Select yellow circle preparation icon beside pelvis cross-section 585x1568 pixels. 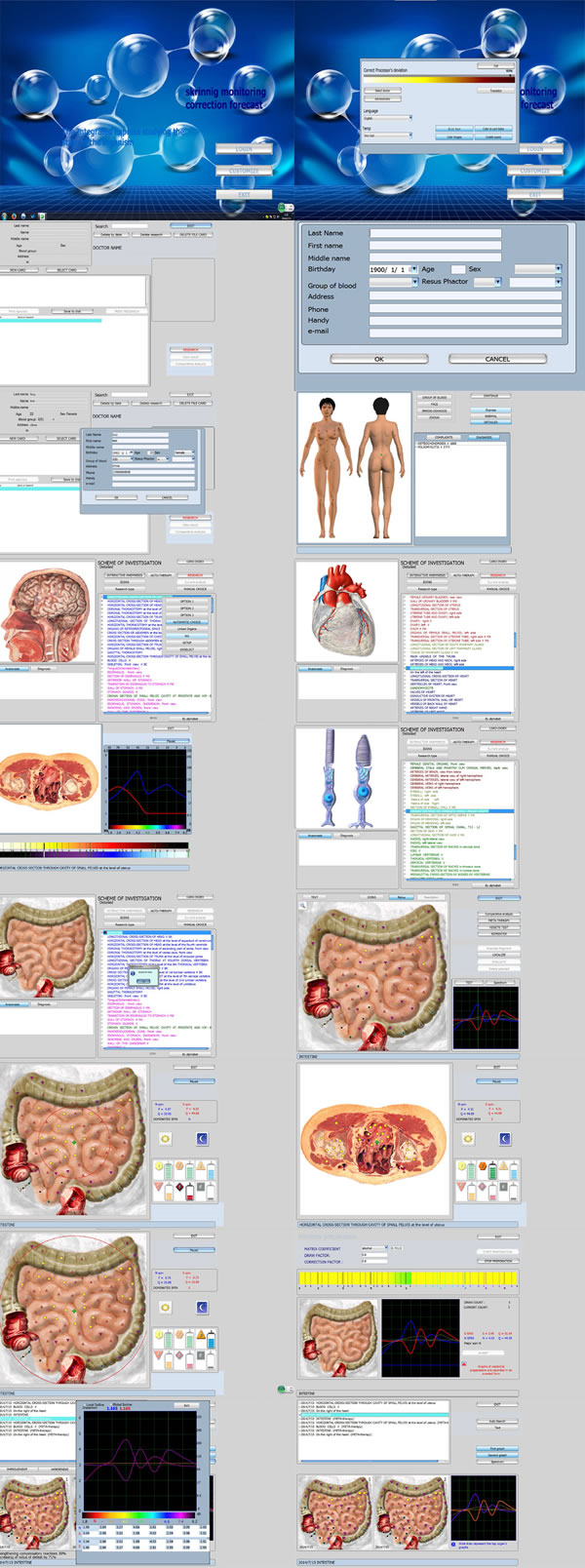[460, 1168]
